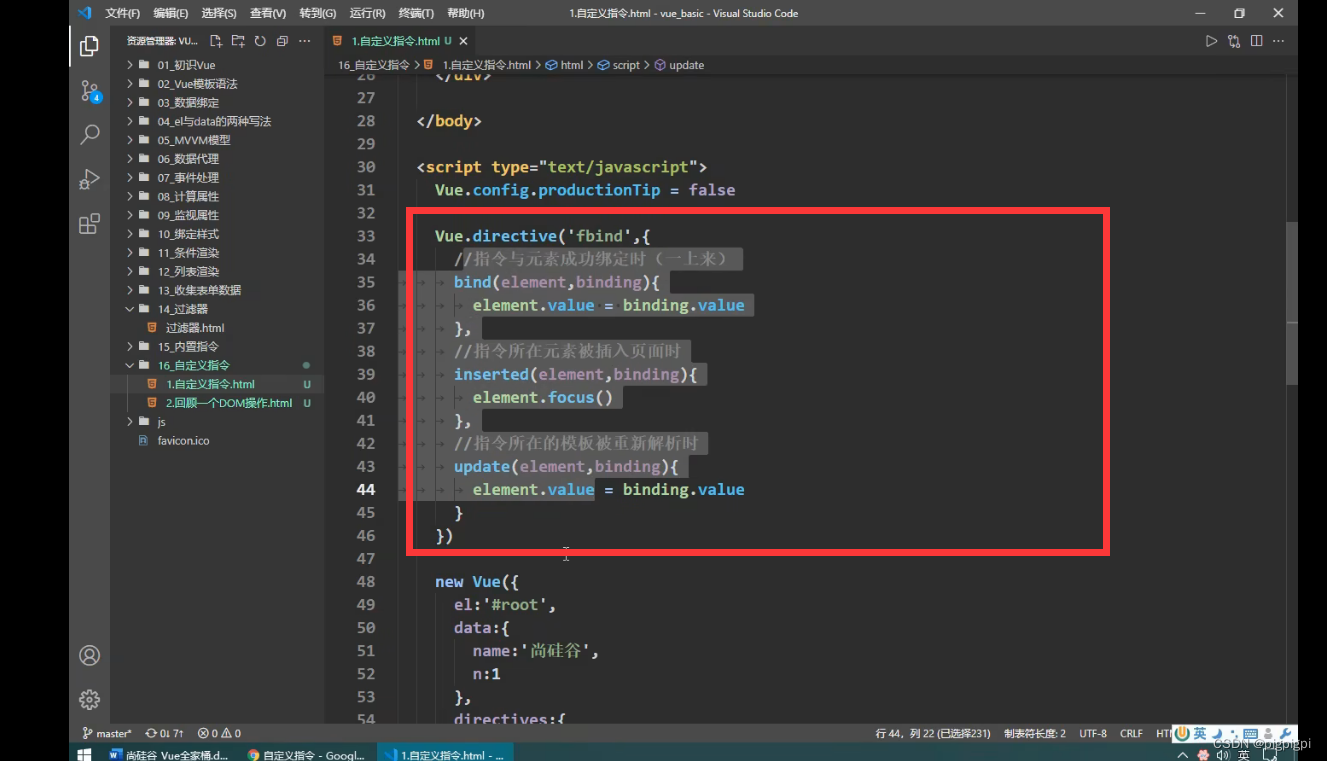Image resolution: width=1327 pixels, height=761 pixels.
Task: Open the Search view icon
Action: [x=89, y=134]
